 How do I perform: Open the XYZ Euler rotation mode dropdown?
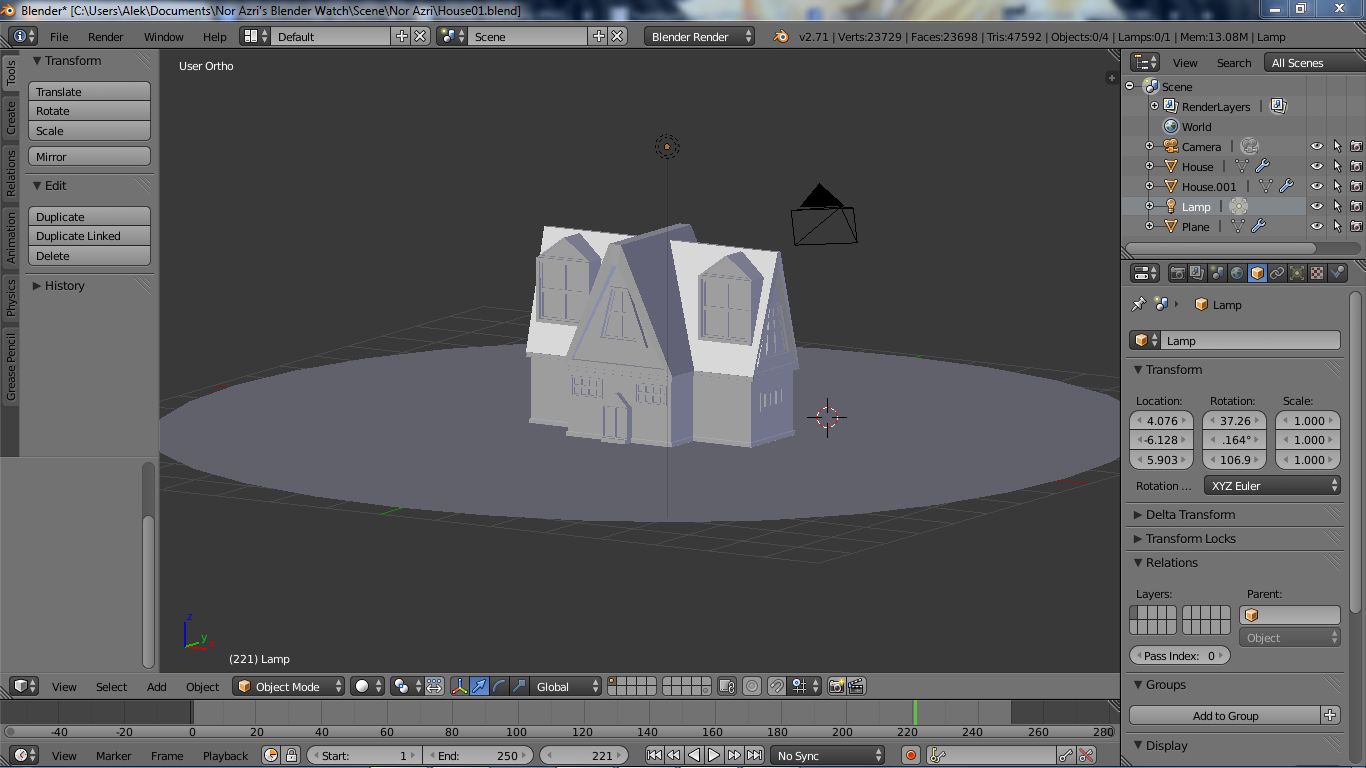[1272, 486]
